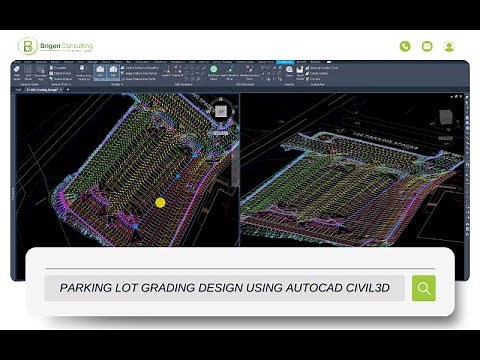The width and height of the screenshot is (480, 360).
Task: Open the green user profile icon
Action: (x=449, y=46)
